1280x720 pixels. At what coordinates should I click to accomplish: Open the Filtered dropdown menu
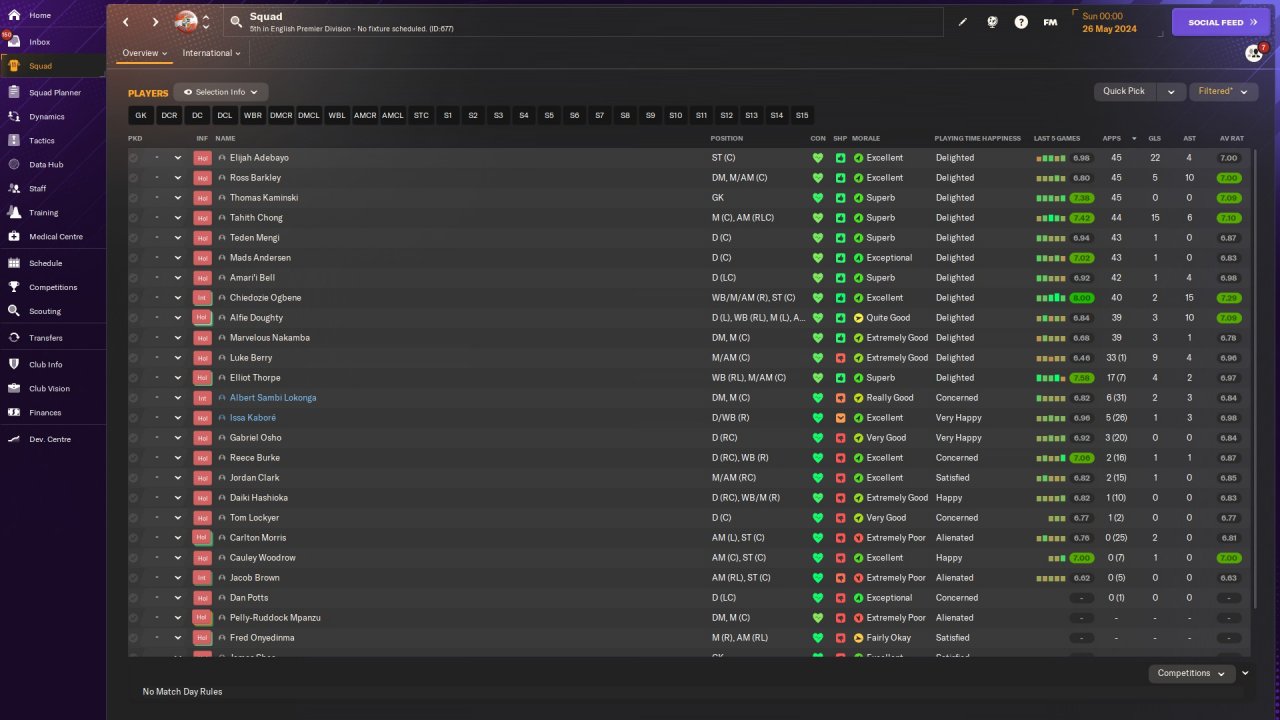pos(1222,91)
